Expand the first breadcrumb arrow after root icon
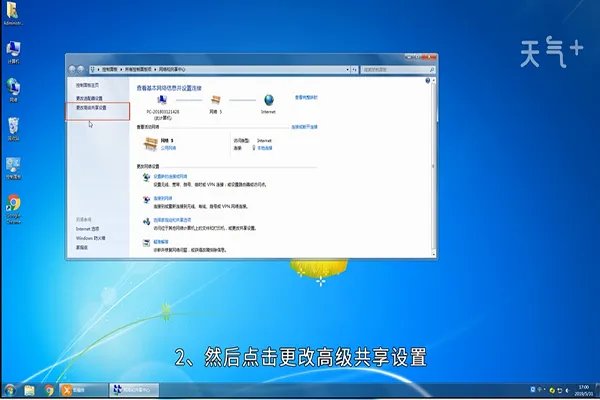 tap(98, 70)
